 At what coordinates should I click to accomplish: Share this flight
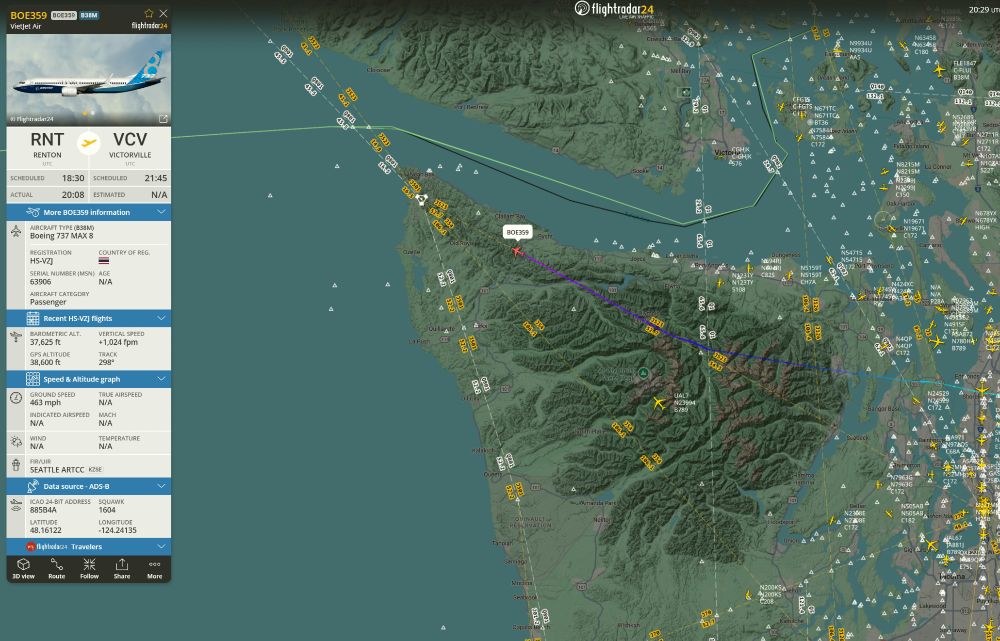(x=122, y=568)
